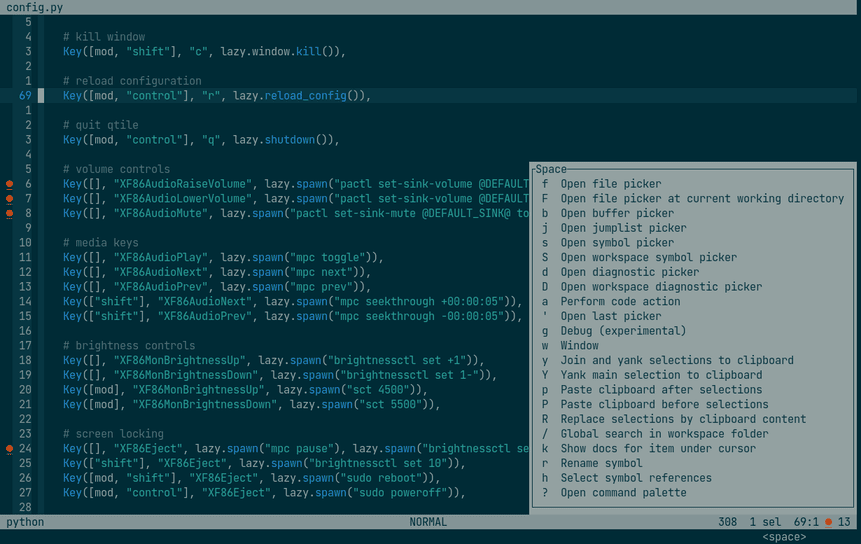The image size is (861, 544).
Task: Click the orange diagnostics indicator in statusline
Action: pyautogui.click(x=829, y=522)
